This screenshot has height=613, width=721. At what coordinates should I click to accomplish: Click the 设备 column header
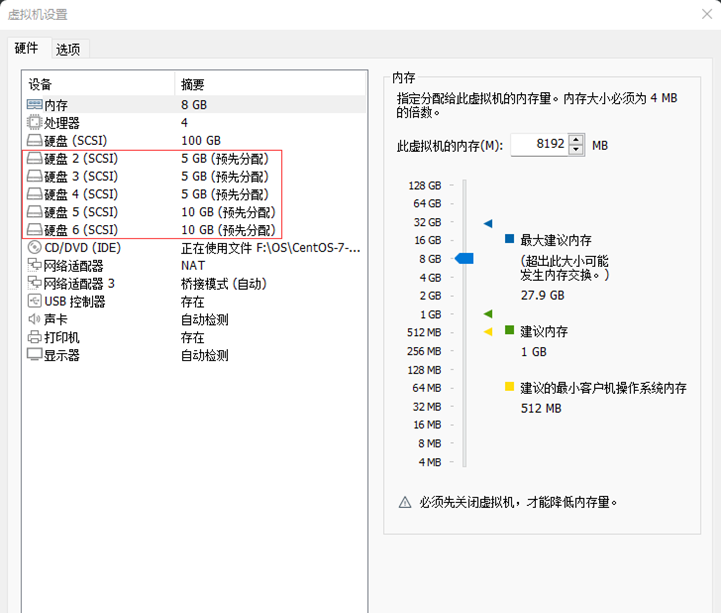[x=40, y=84]
